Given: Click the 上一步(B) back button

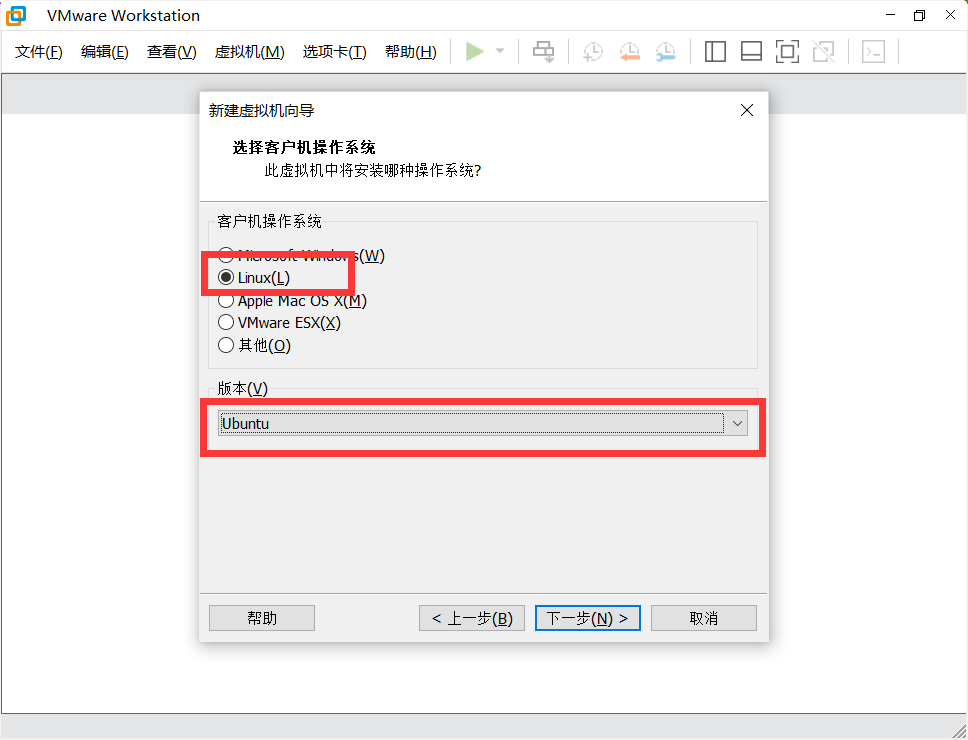Looking at the screenshot, I should [x=472, y=618].
